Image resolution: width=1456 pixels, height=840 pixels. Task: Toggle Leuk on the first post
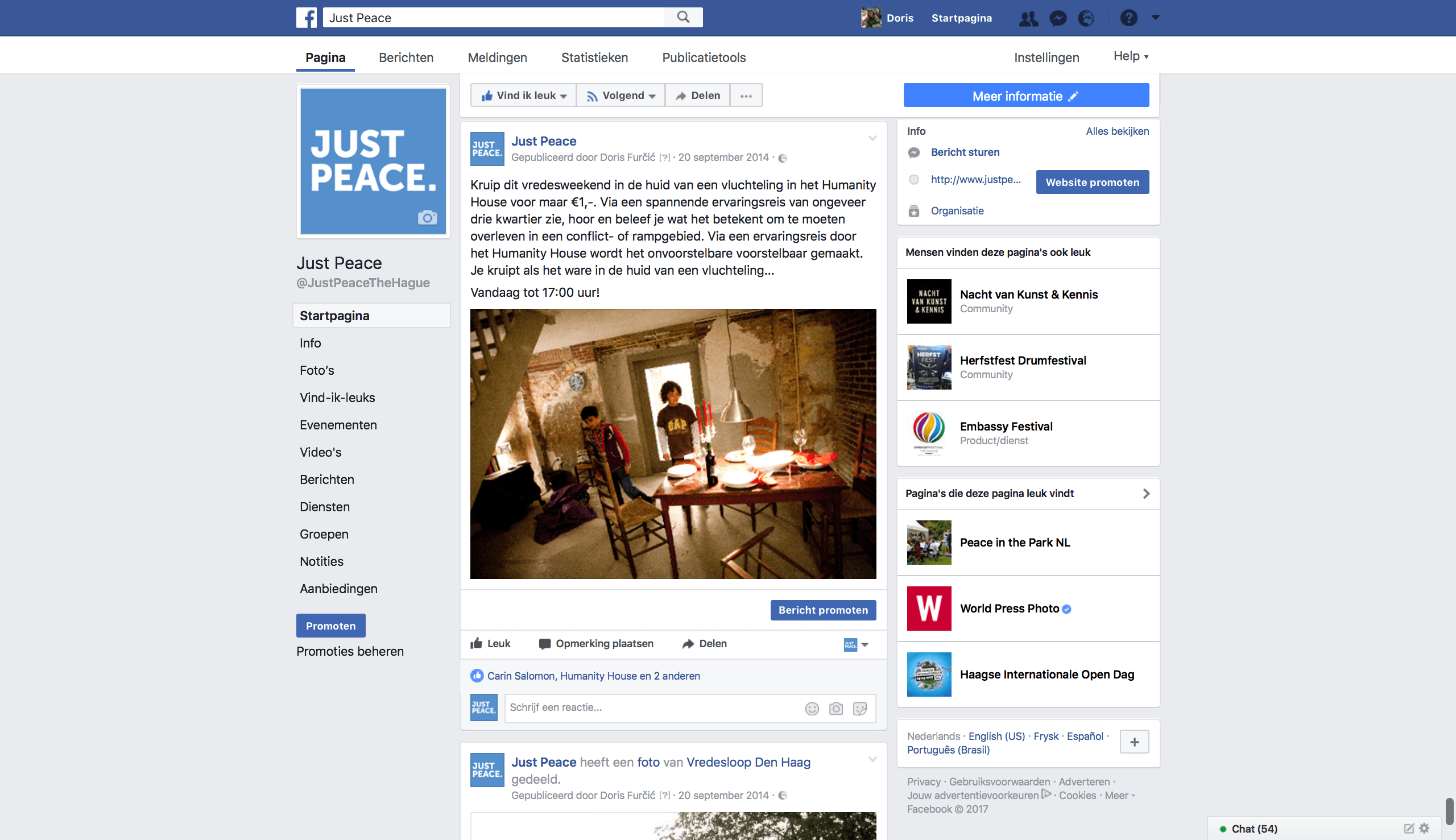point(490,643)
